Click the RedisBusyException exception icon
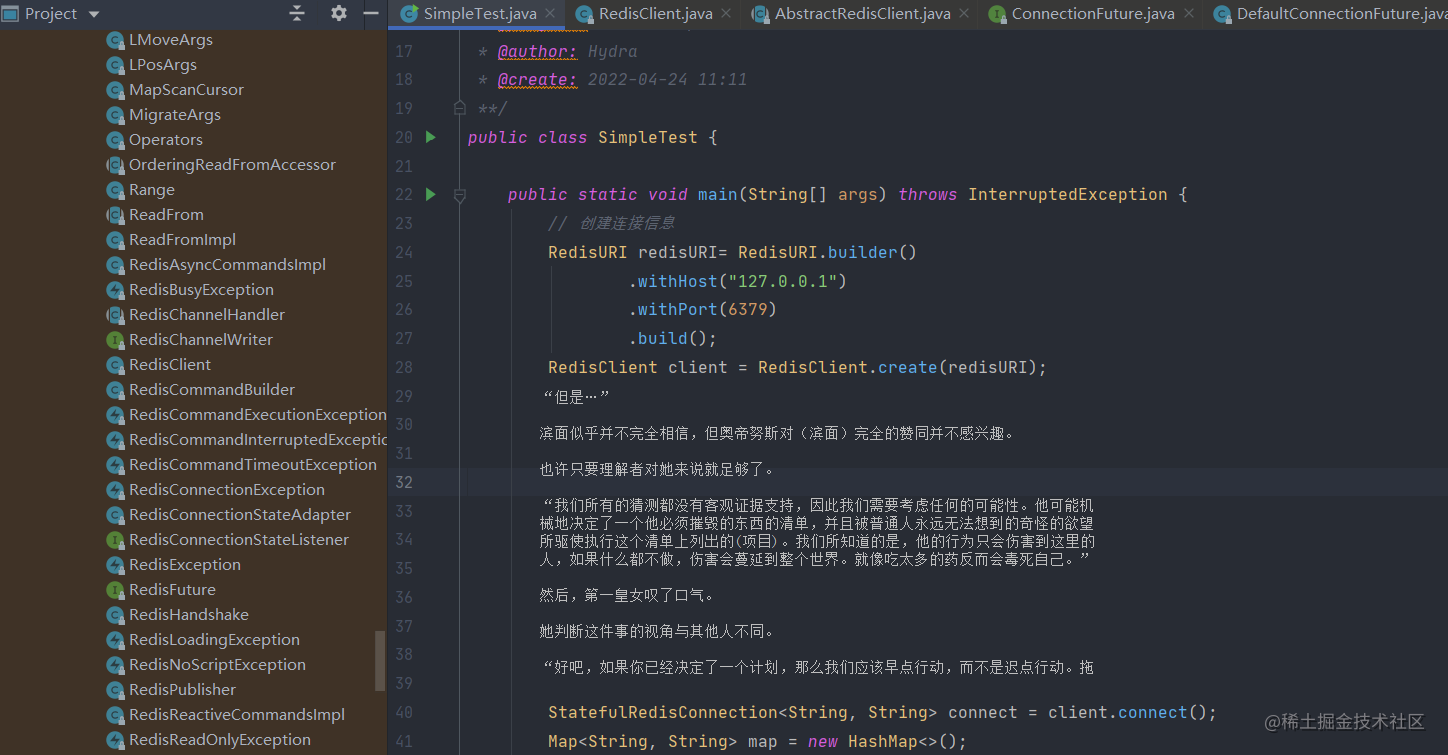This screenshot has height=755, width=1448. [115, 290]
